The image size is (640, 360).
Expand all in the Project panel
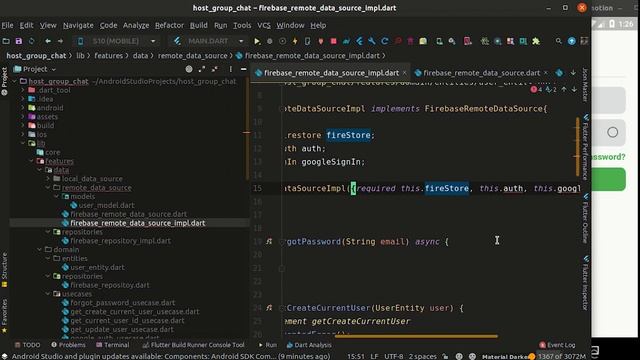tap(202, 69)
